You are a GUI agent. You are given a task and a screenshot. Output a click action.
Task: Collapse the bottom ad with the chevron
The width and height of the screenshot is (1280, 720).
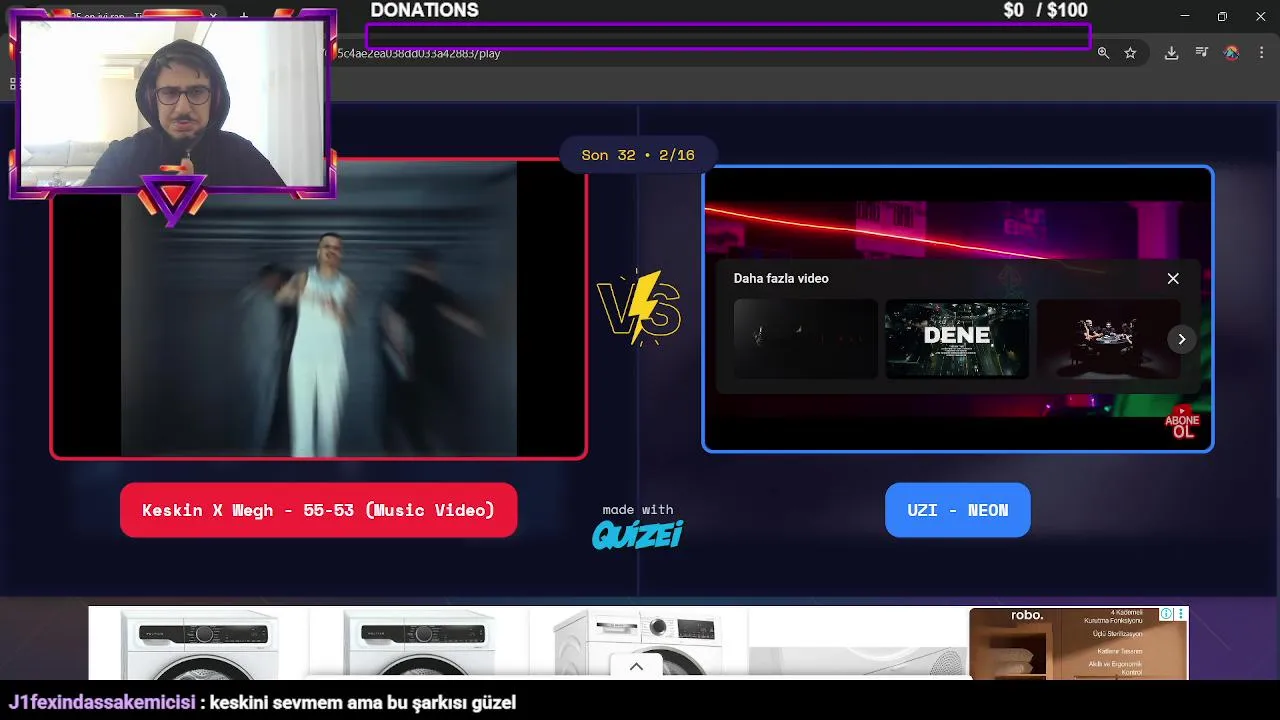click(x=636, y=667)
